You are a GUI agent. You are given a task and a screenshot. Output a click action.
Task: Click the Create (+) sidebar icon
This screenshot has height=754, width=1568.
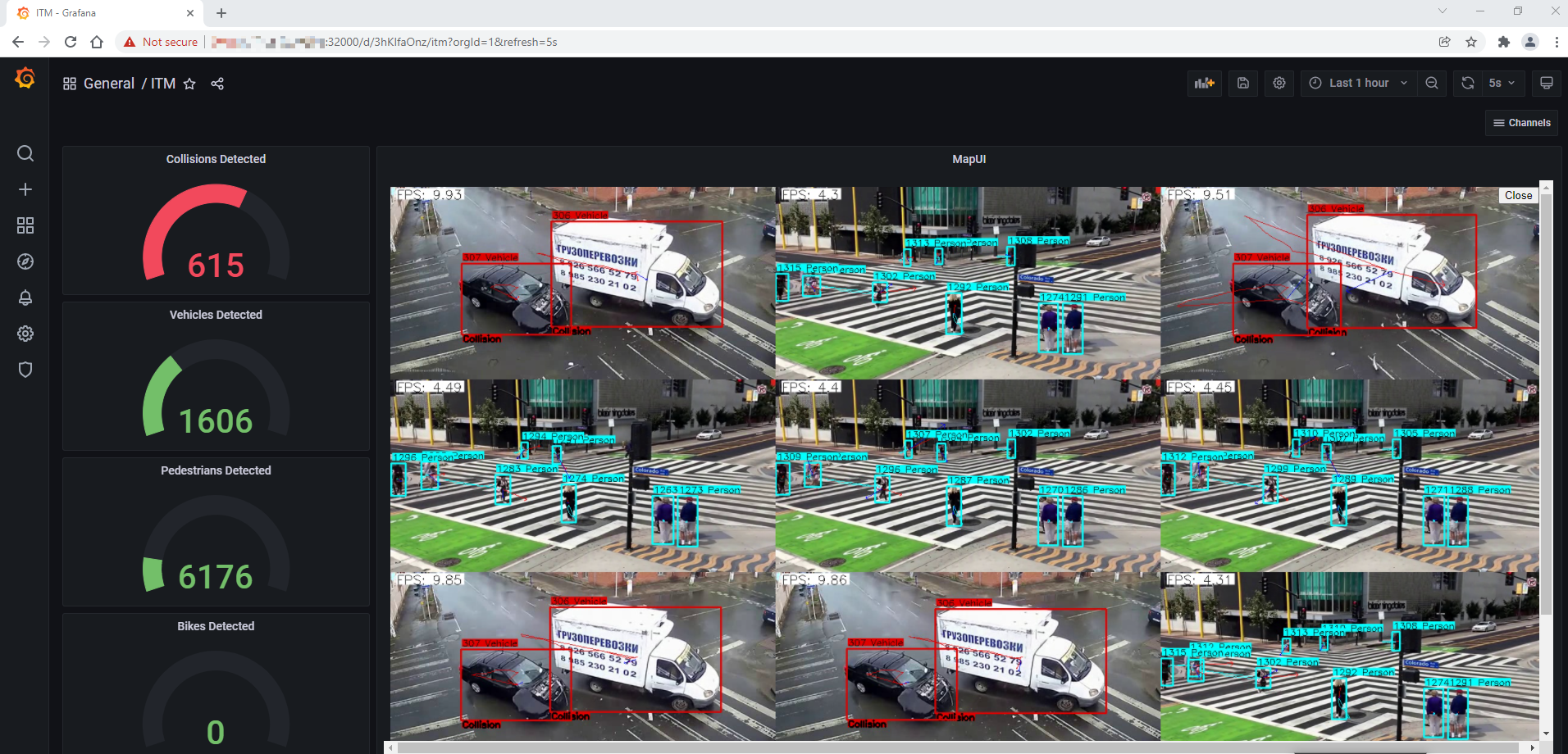coord(25,189)
